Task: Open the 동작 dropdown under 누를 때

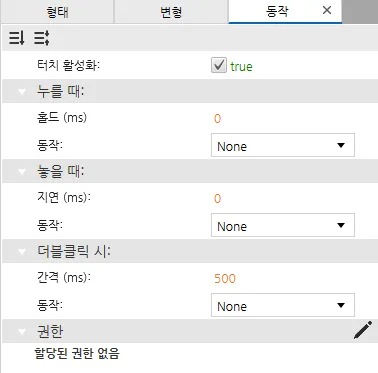Action: (x=283, y=145)
